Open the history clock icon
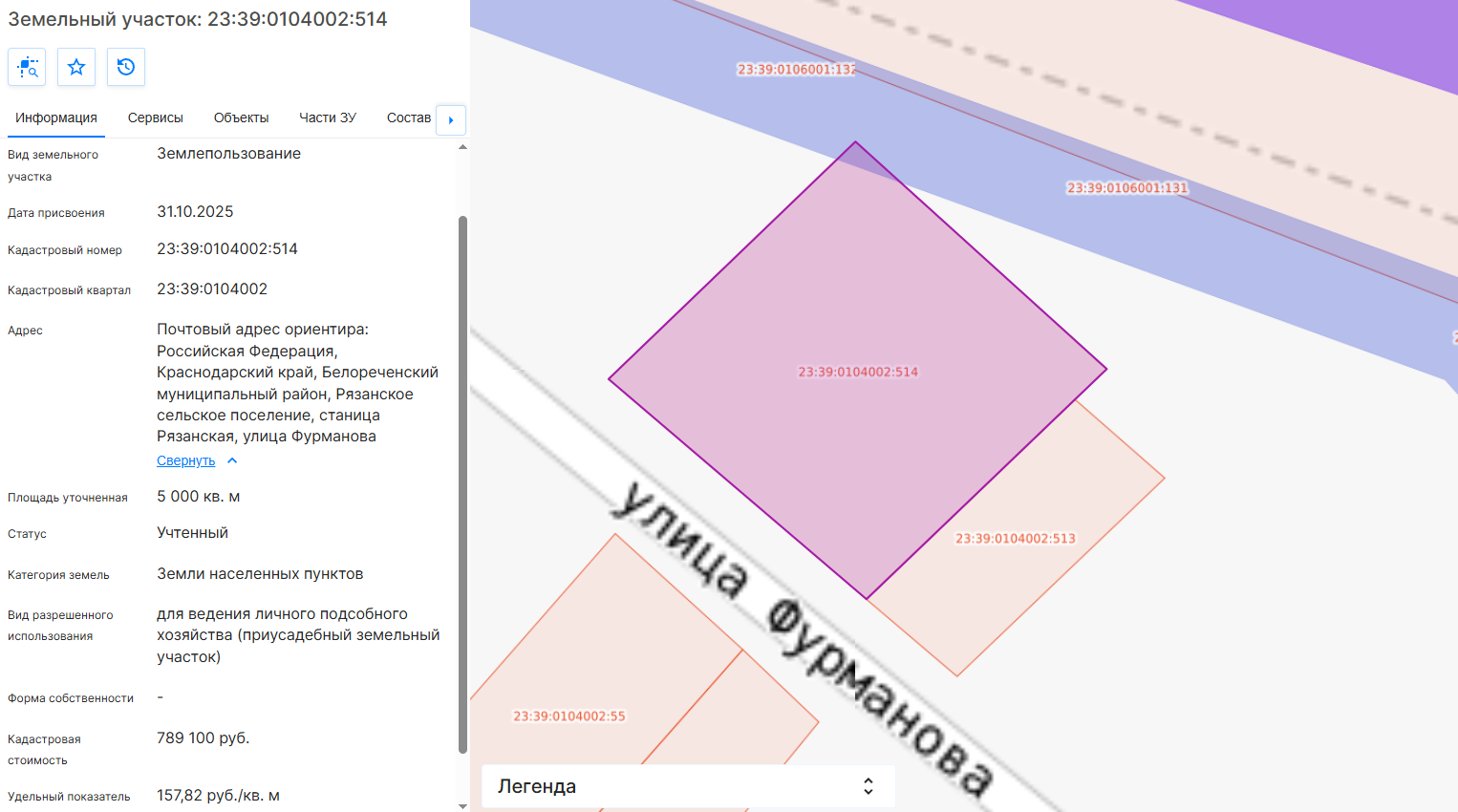 click(x=126, y=67)
